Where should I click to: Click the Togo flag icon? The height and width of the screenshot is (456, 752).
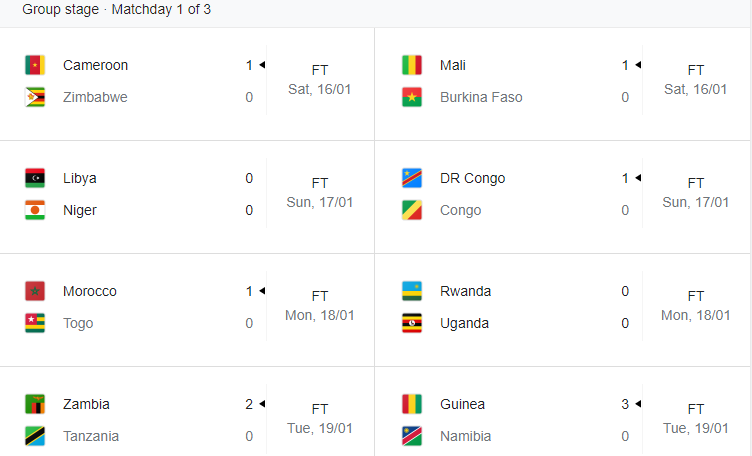(35, 323)
